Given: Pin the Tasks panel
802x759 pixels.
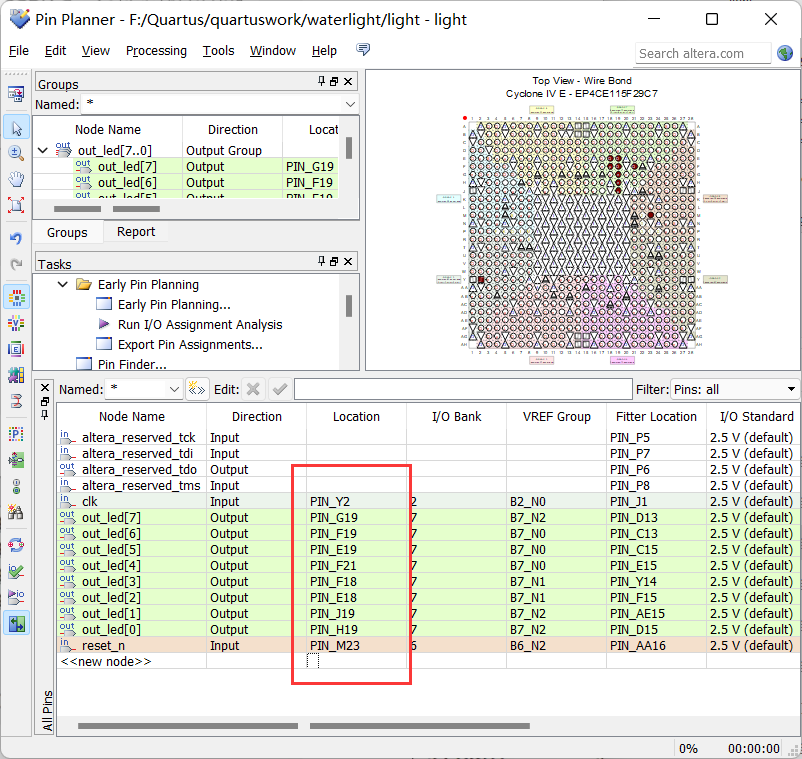Looking at the screenshot, I should (x=321, y=261).
